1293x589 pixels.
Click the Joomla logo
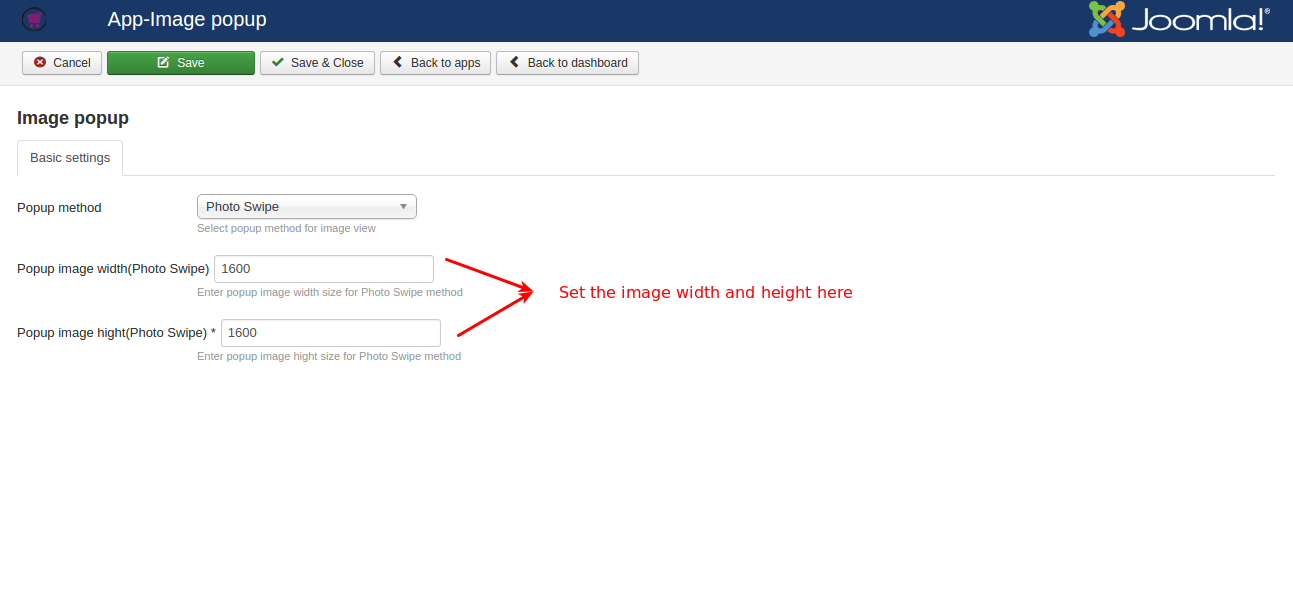coord(1179,20)
